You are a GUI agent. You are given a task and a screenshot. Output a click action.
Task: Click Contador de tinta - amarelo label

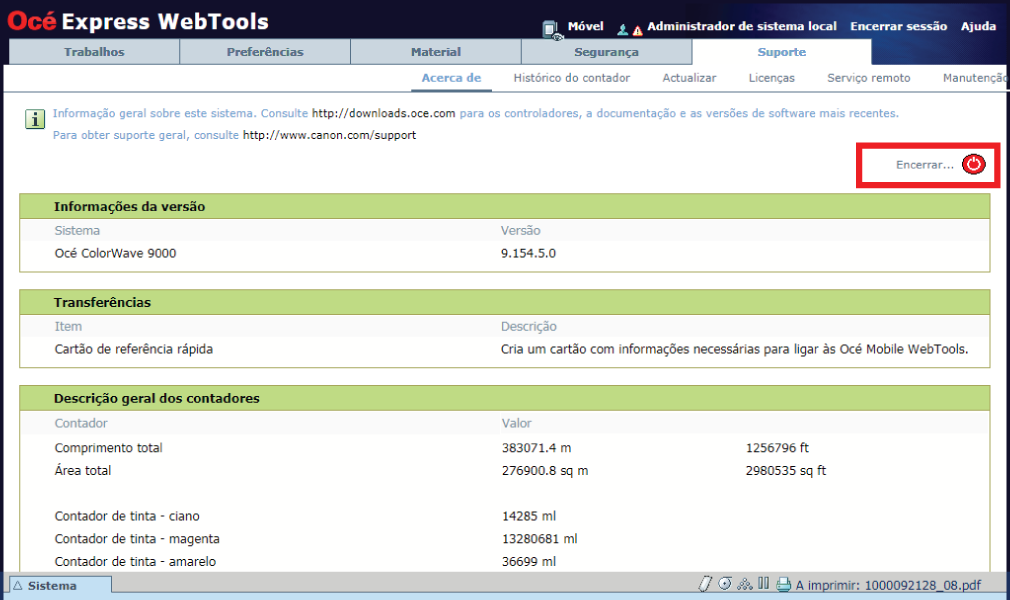(135, 562)
